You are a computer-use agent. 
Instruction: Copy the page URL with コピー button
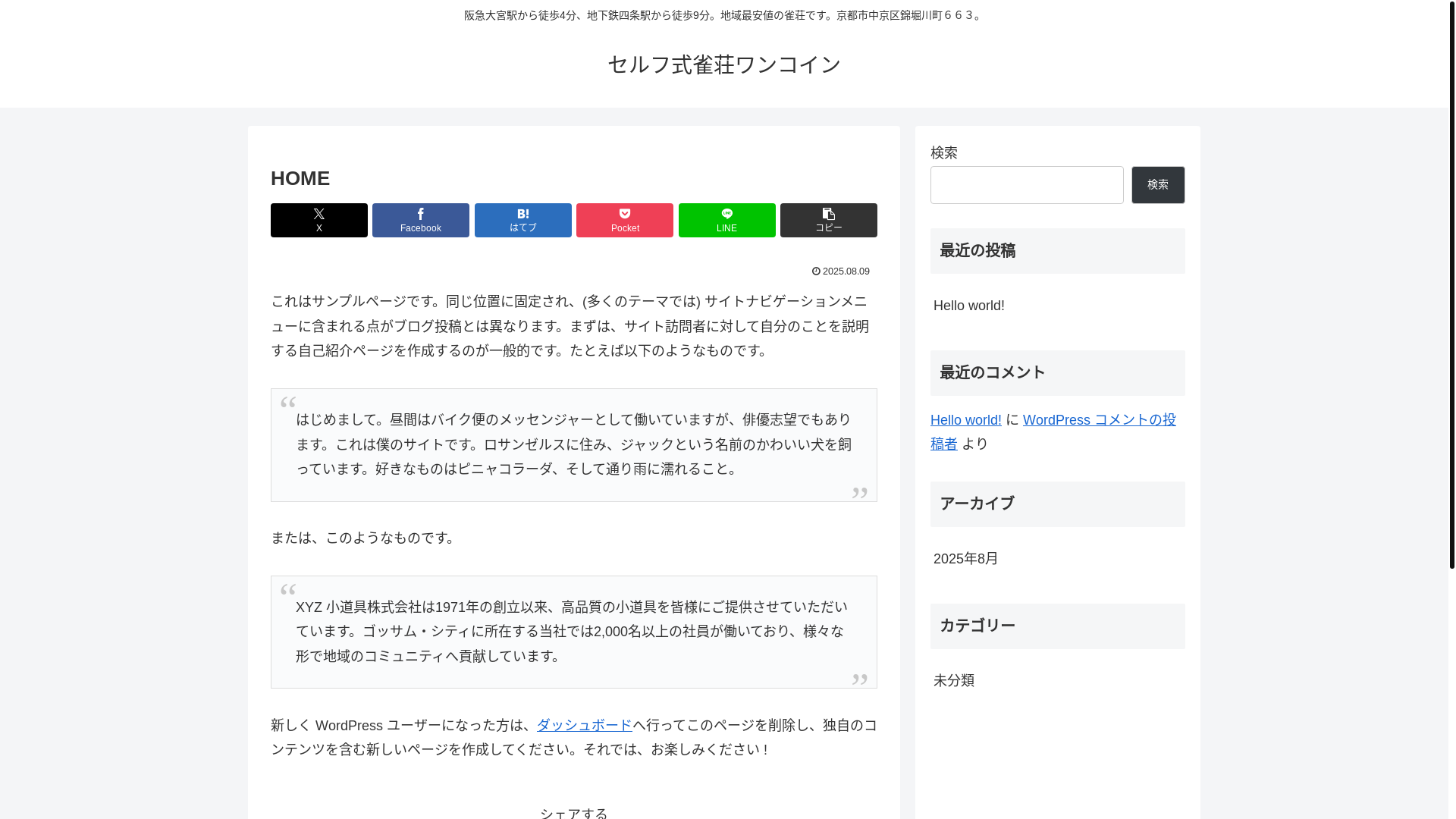pos(829,220)
